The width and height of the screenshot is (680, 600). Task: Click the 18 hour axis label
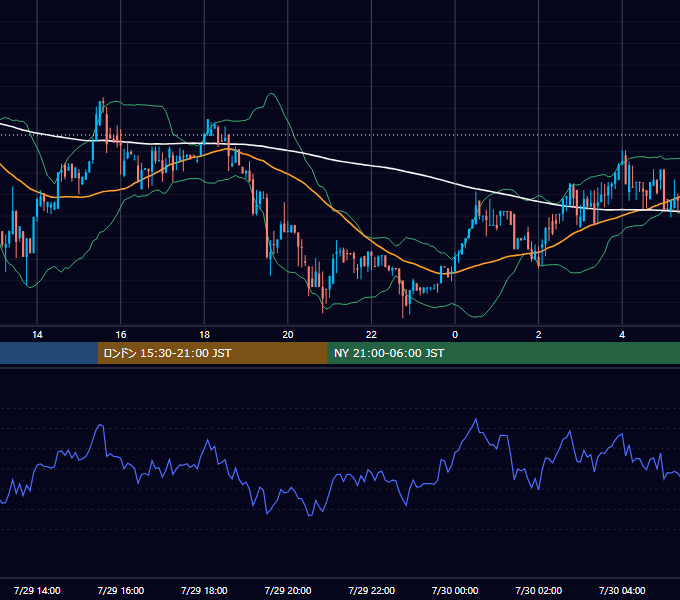tap(204, 335)
